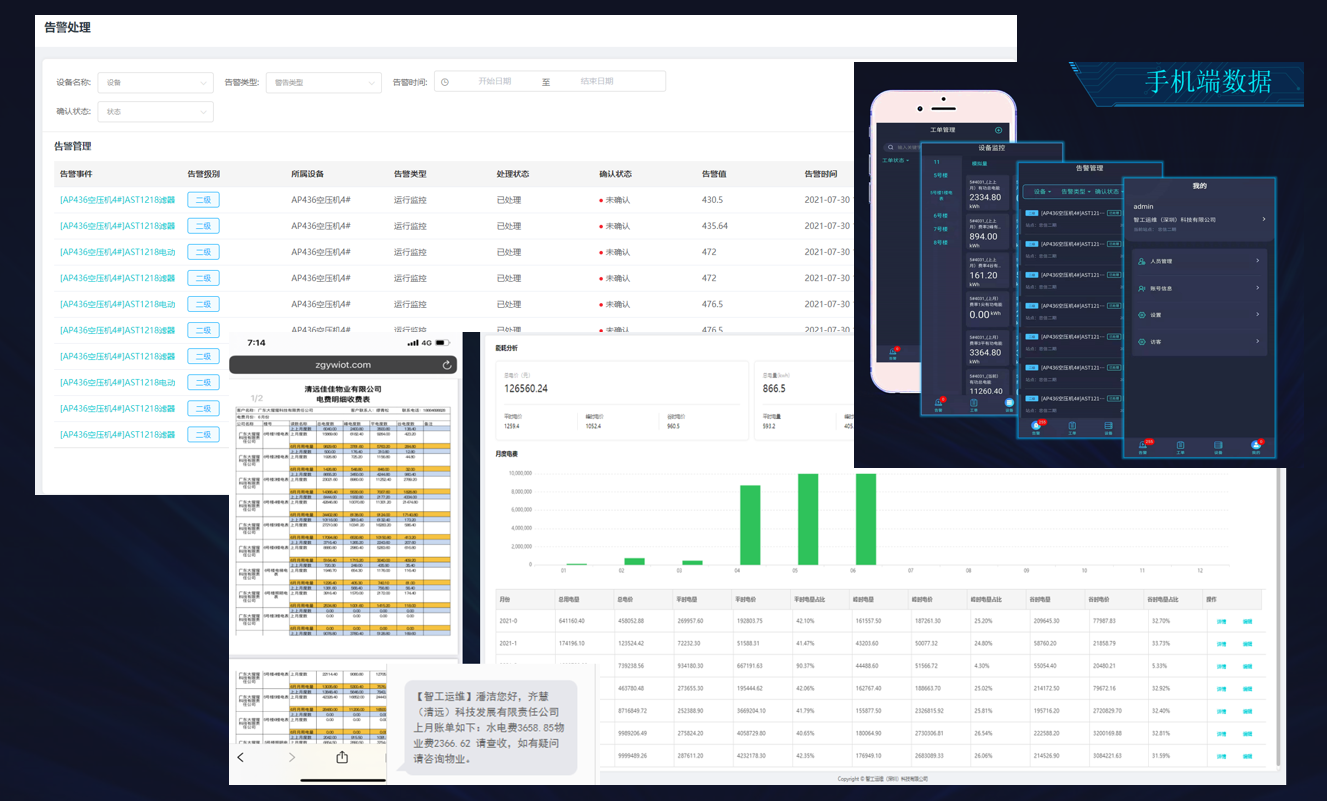Click the 处理状态 column header
The image size is (1327, 801).
(513, 174)
